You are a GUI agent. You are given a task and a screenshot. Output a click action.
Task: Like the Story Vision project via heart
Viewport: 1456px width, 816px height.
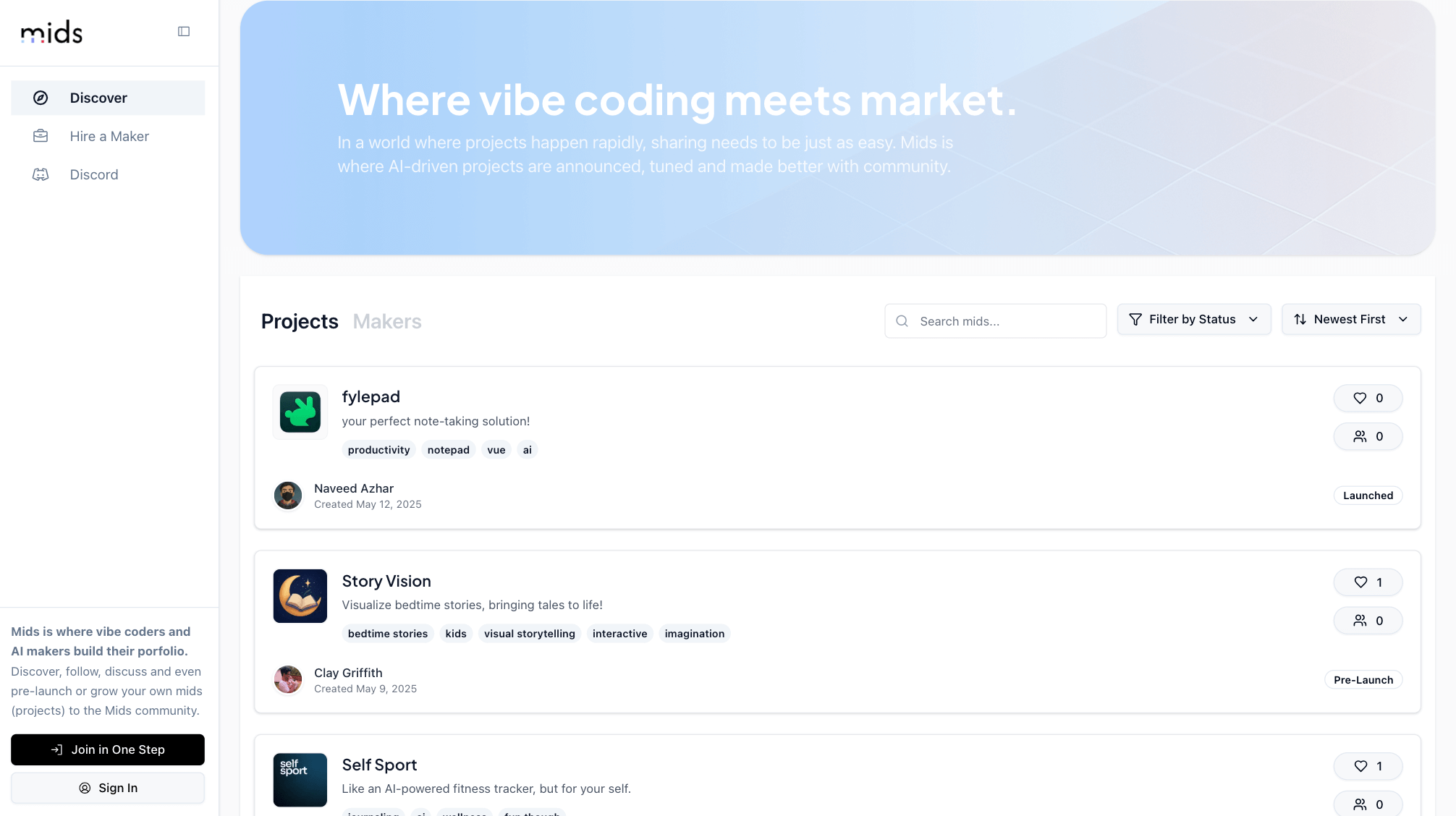(x=1368, y=582)
